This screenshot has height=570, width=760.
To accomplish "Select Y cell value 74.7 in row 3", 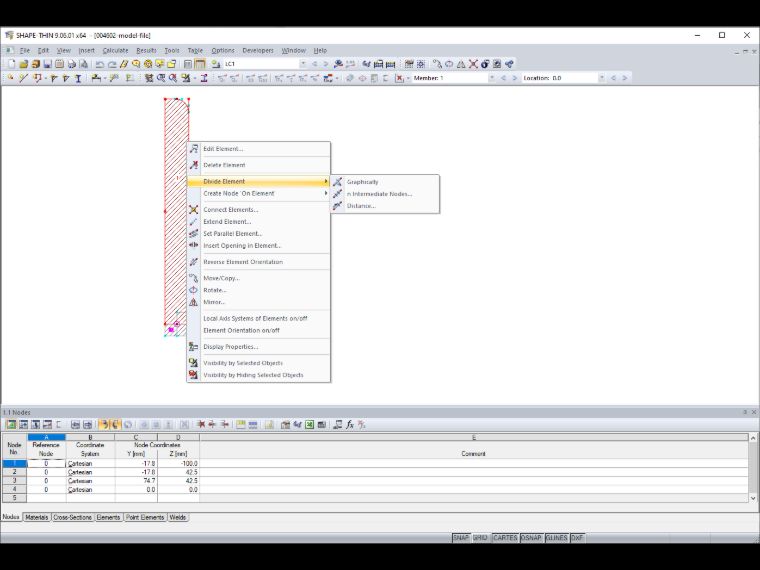I will [136, 481].
